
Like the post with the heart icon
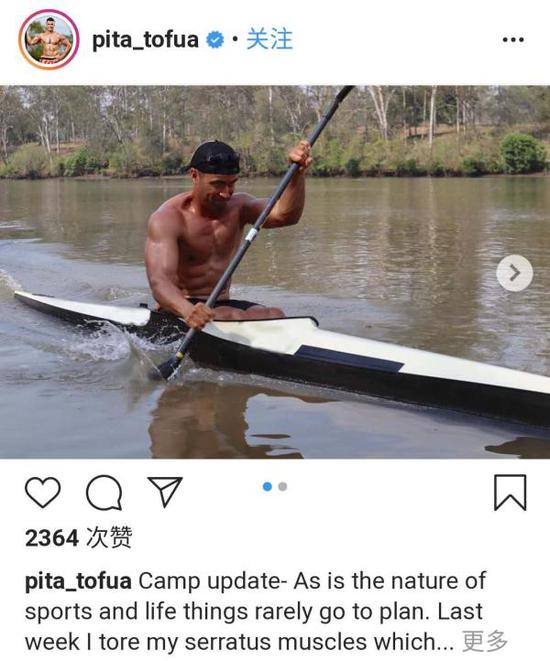pos(43,492)
